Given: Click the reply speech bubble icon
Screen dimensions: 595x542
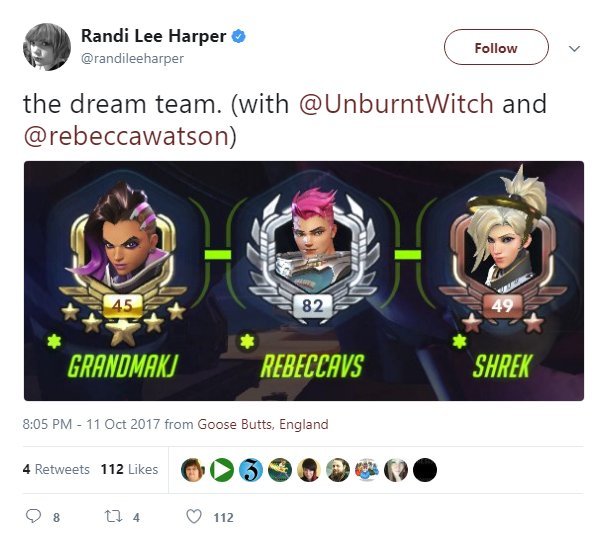Looking at the screenshot, I should coord(33,516).
